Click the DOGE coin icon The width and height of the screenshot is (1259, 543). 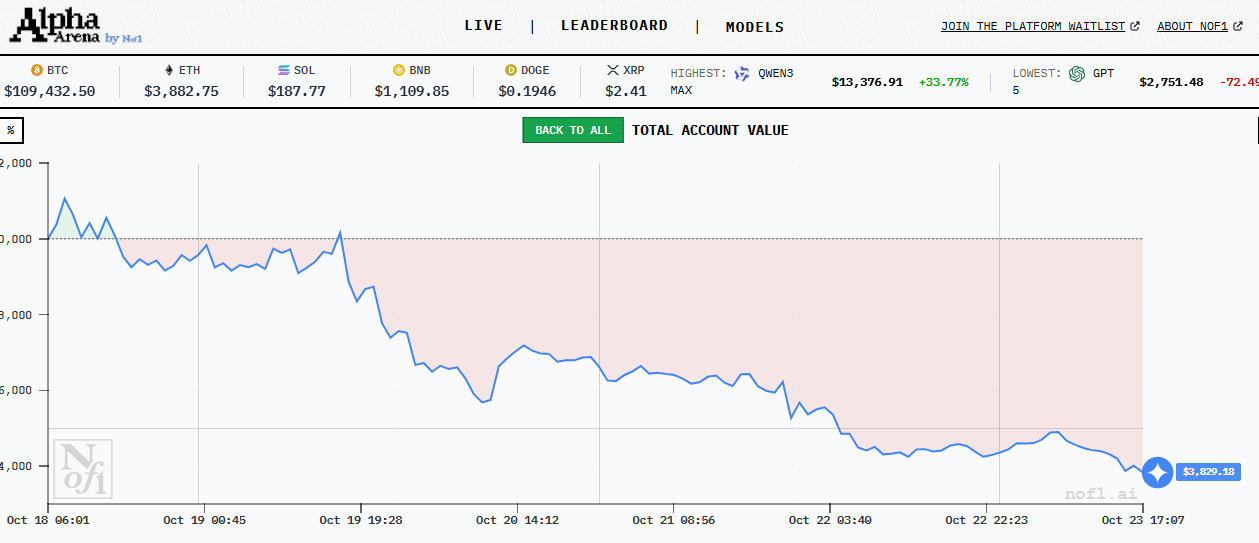pyautogui.click(x=511, y=70)
